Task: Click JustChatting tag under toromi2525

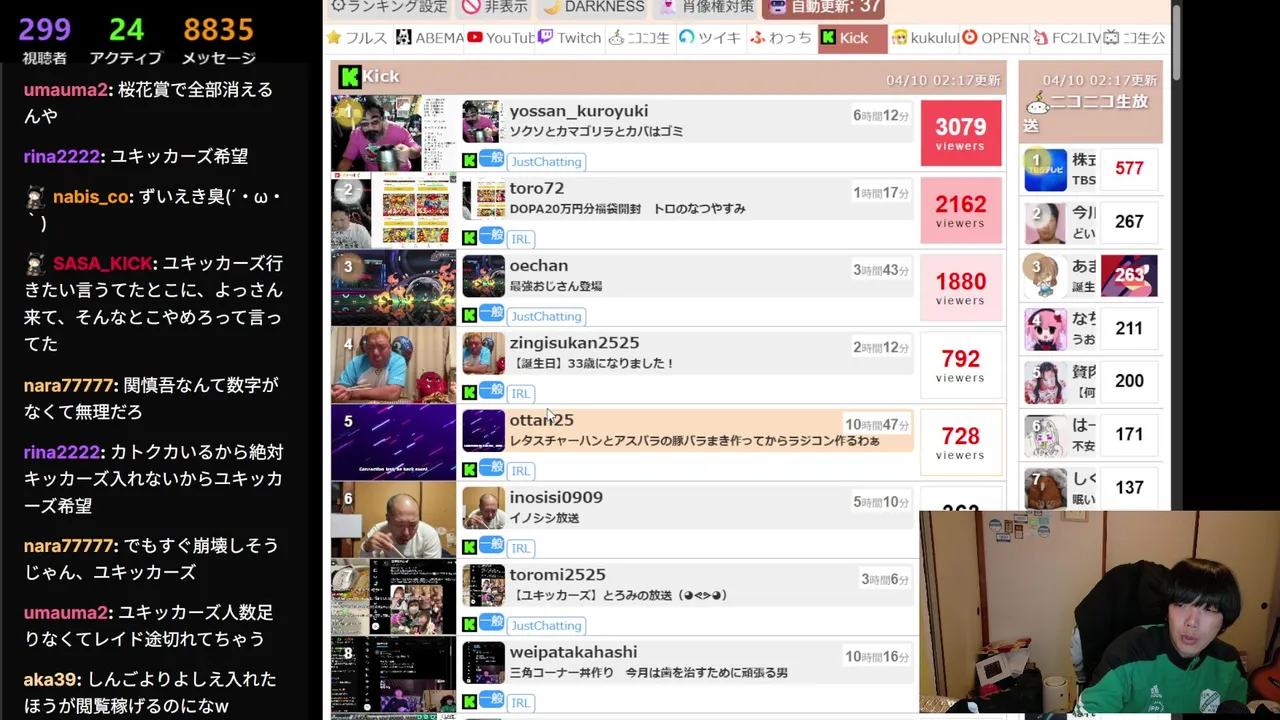Action: pyautogui.click(x=546, y=625)
